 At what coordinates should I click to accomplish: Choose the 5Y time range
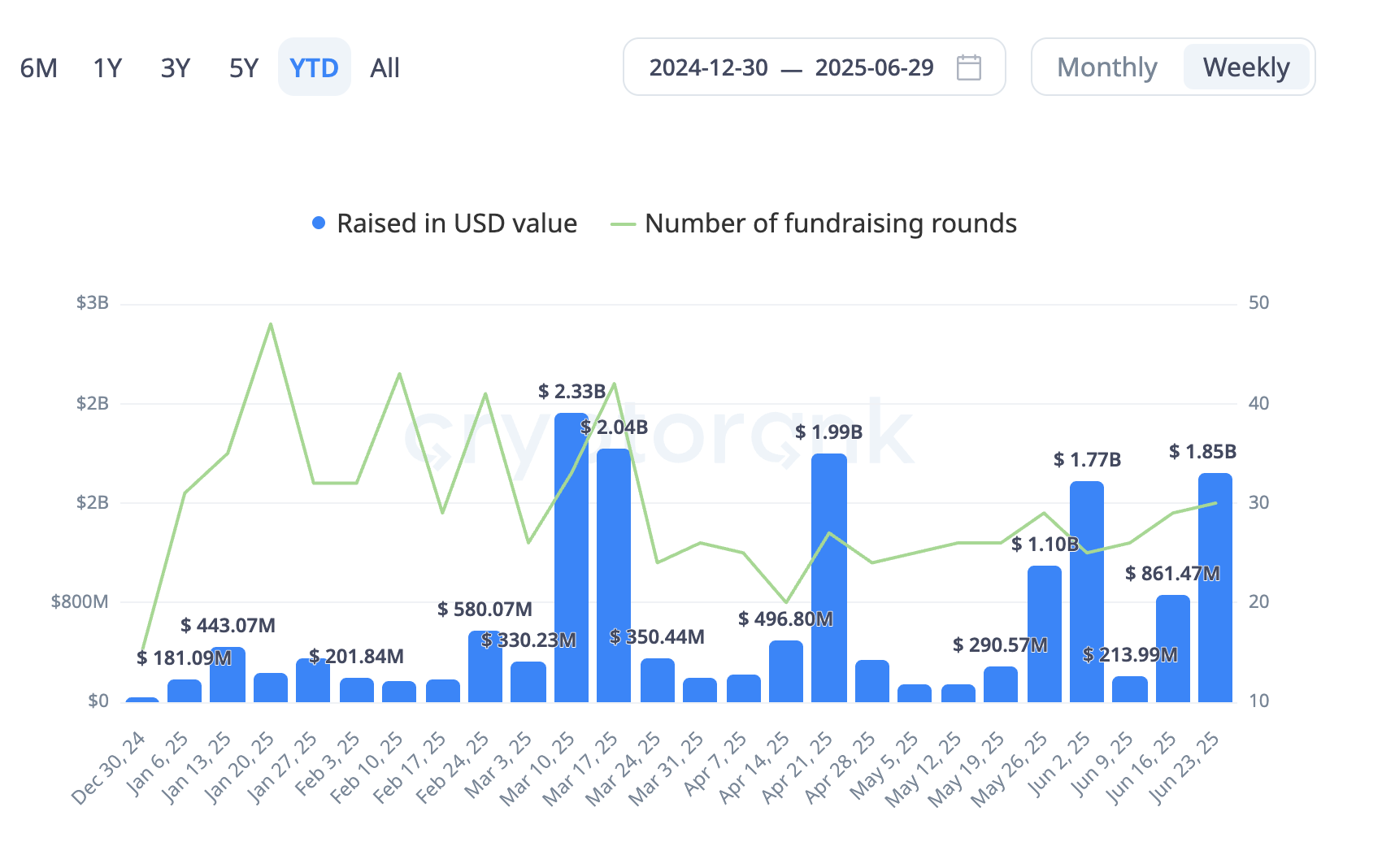tap(243, 68)
